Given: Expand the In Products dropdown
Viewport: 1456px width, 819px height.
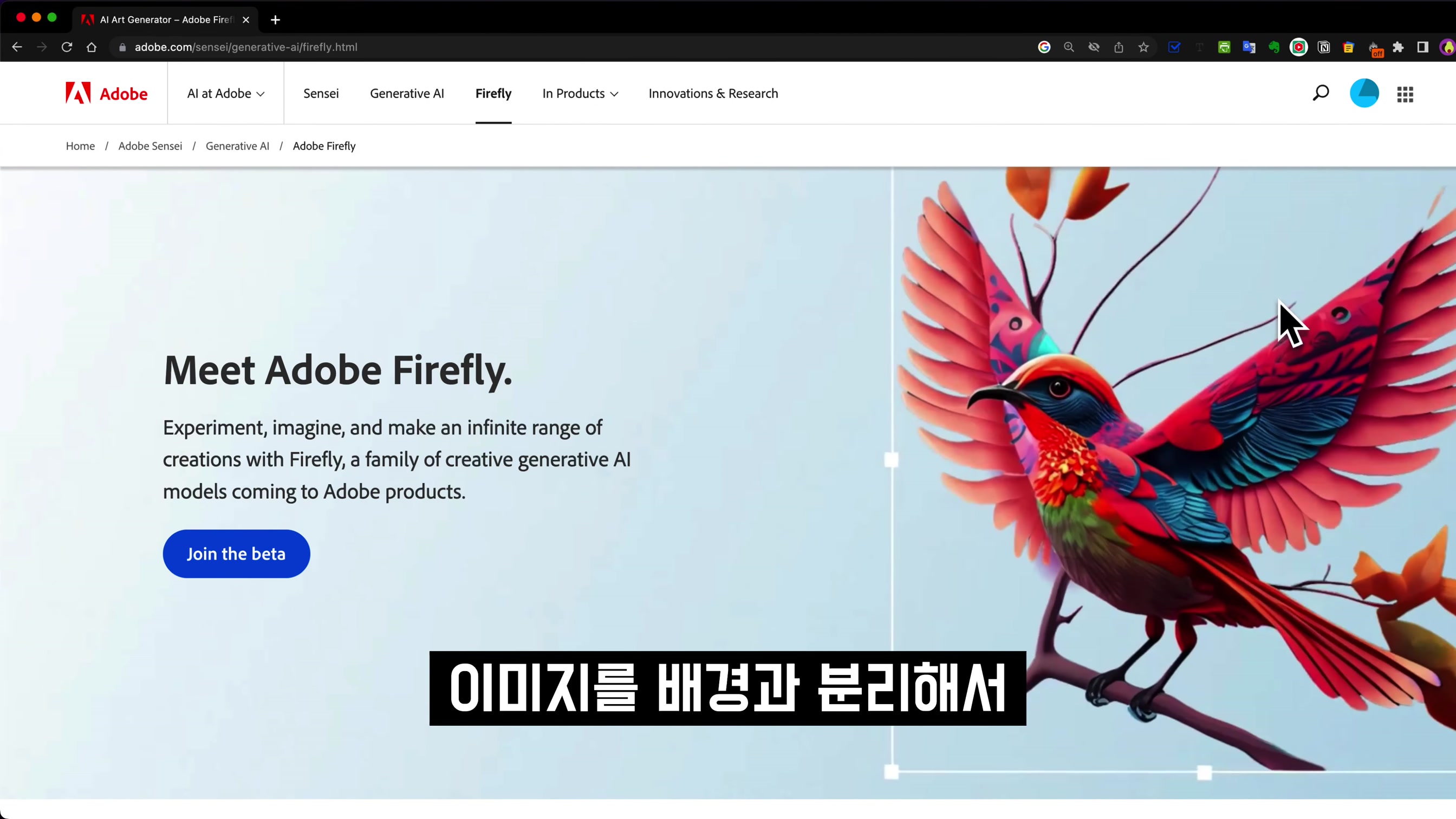Looking at the screenshot, I should (580, 93).
